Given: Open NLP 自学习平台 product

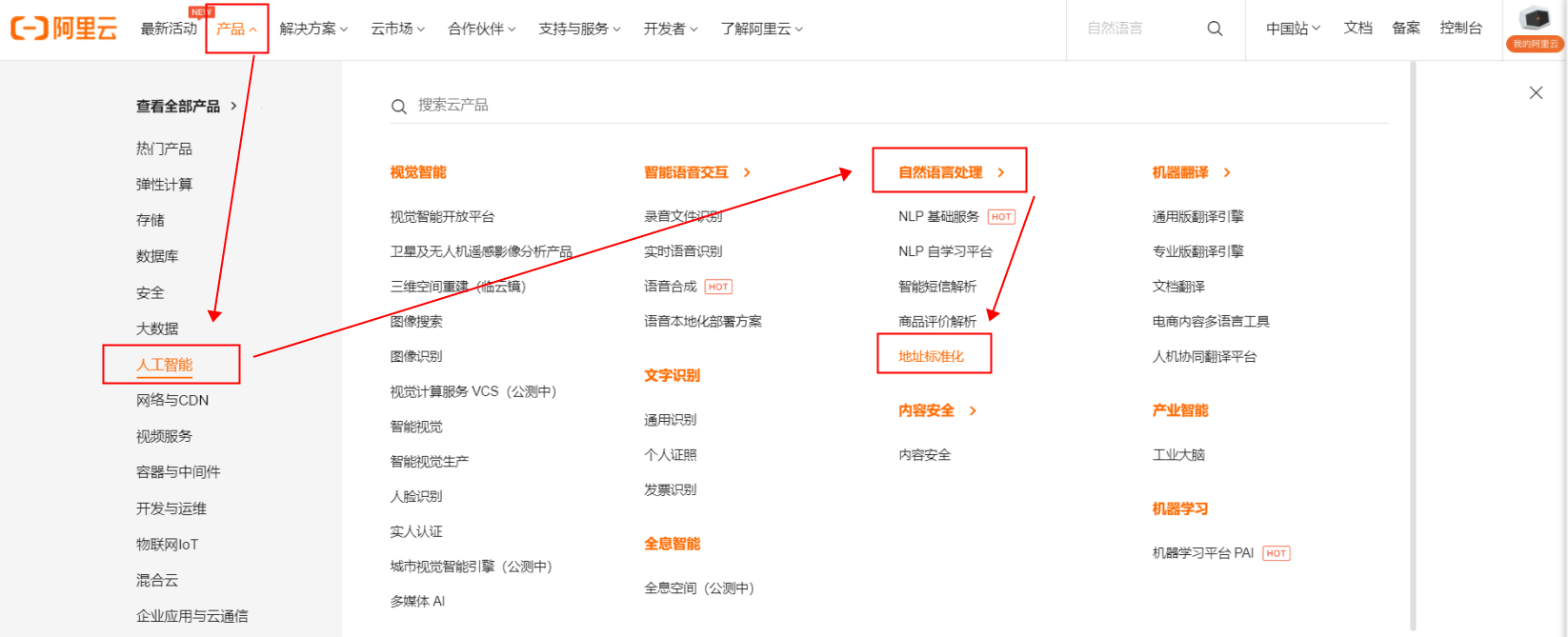Looking at the screenshot, I should click(945, 251).
